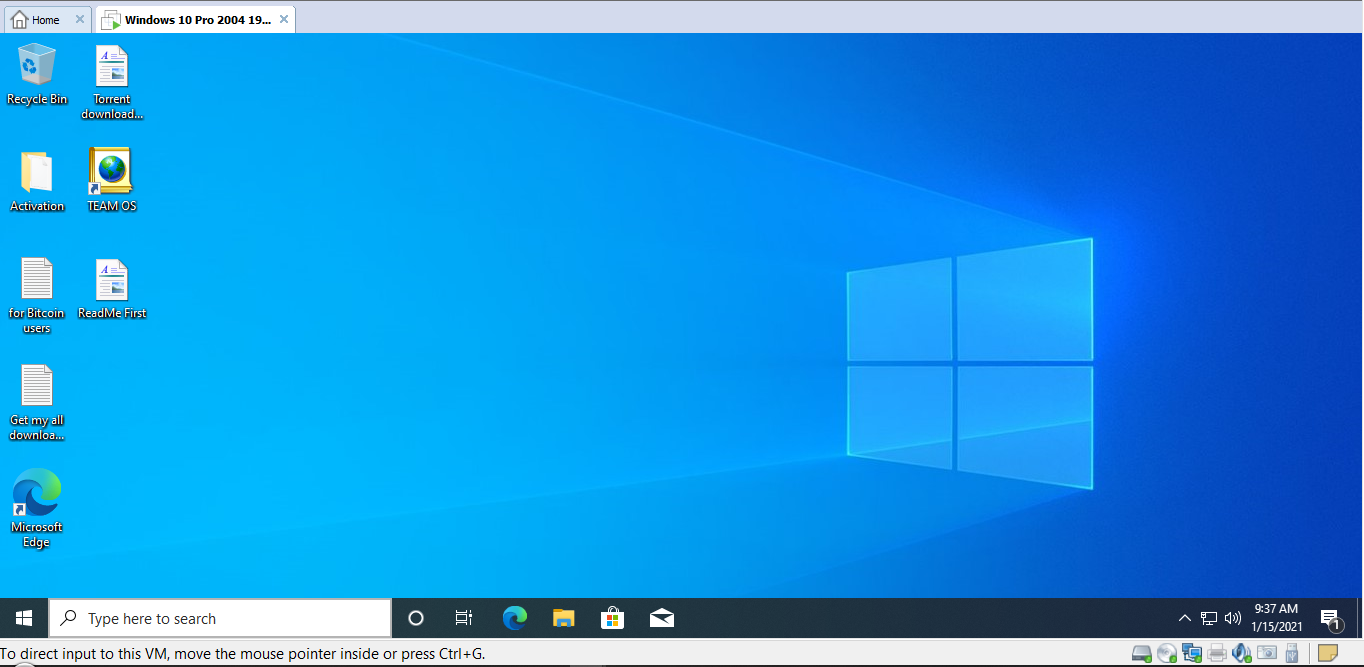Click VMware network adapter device icon
The width and height of the screenshot is (1364, 667).
click(1192, 653)
